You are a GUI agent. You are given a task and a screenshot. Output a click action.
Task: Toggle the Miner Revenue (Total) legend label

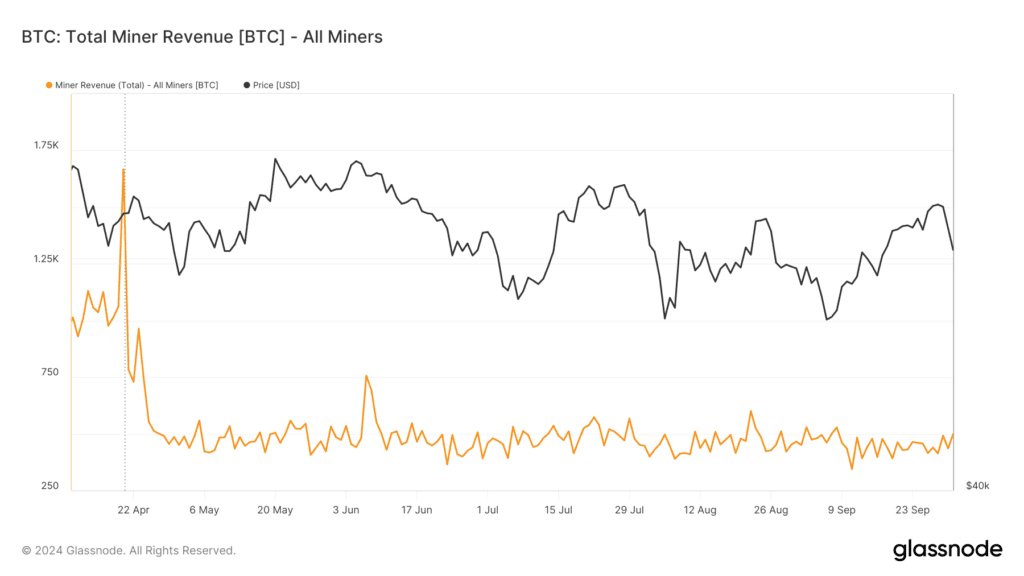136,85
